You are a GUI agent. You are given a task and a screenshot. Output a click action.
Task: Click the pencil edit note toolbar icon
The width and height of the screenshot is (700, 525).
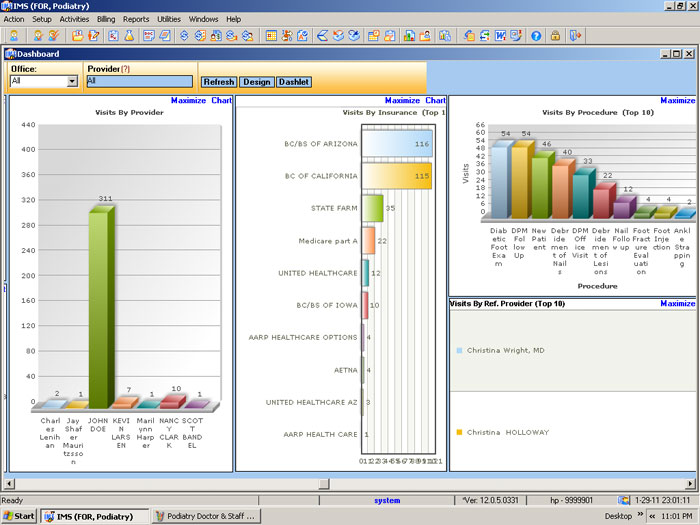coord(94,36)
